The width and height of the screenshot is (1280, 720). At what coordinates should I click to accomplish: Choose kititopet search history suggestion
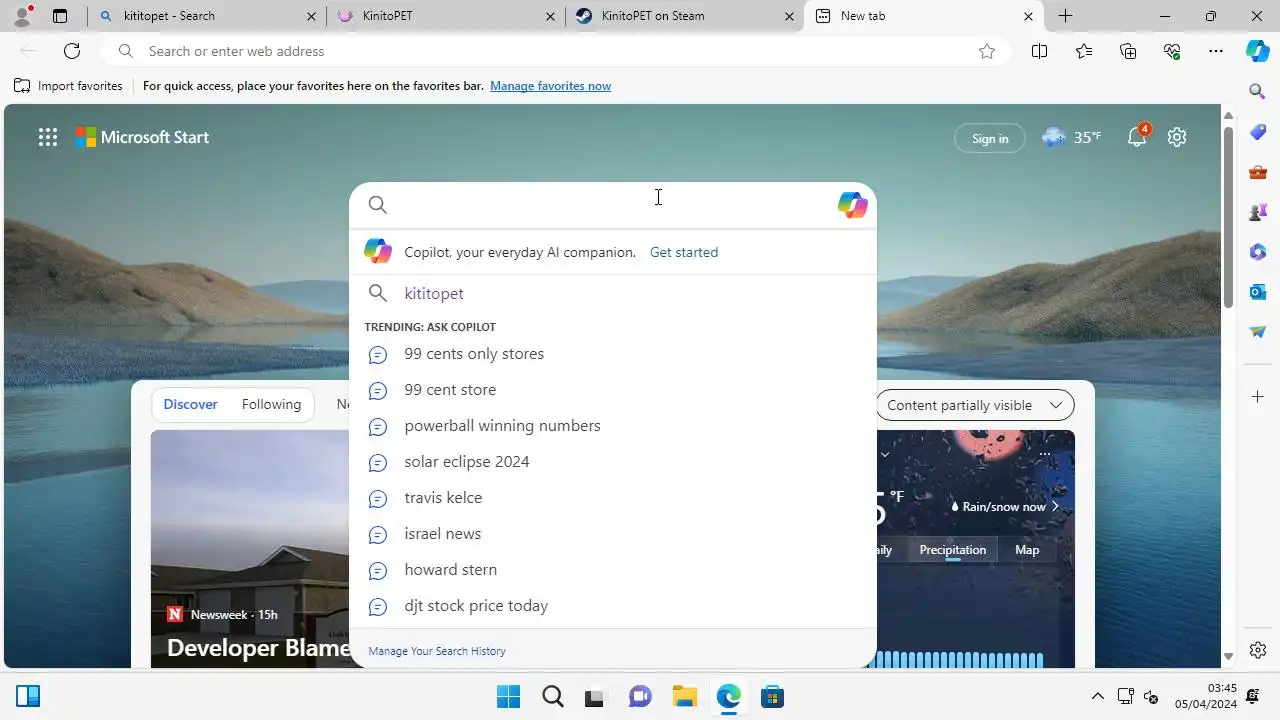point(613,293)
